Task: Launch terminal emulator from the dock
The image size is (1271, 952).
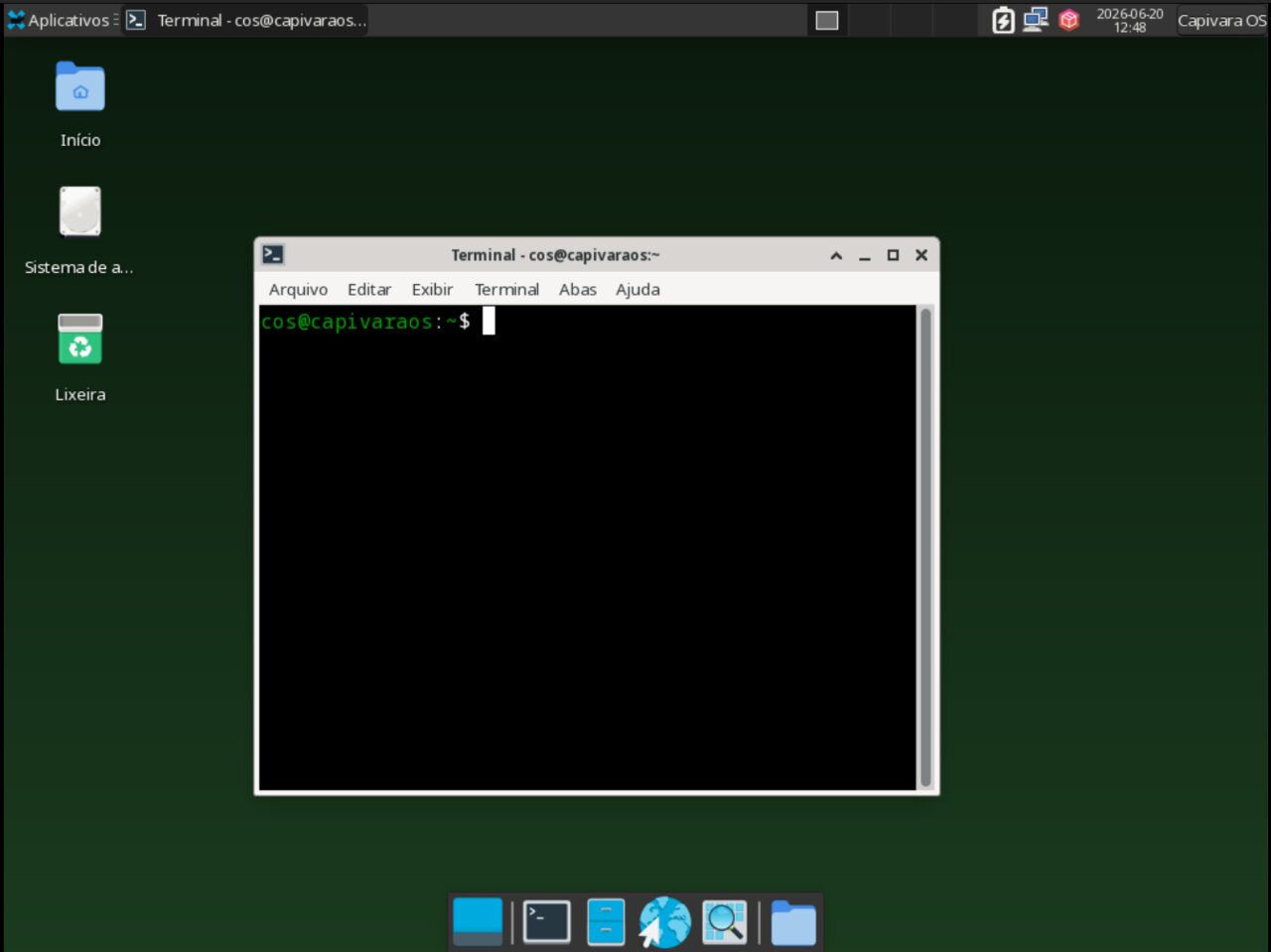Action: click(x=547, y=922)
